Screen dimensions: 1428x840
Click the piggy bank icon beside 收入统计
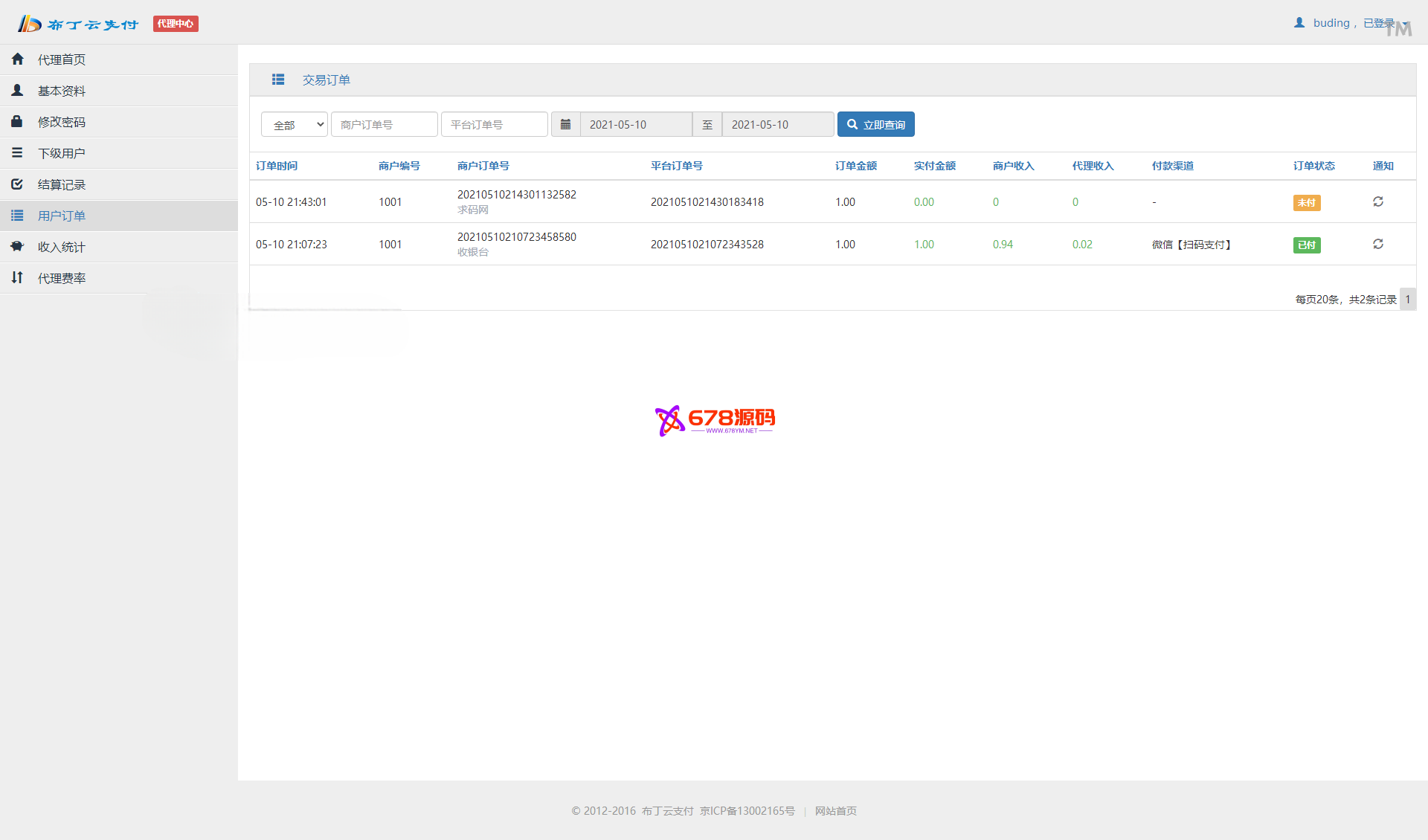[x=17, y=247]
